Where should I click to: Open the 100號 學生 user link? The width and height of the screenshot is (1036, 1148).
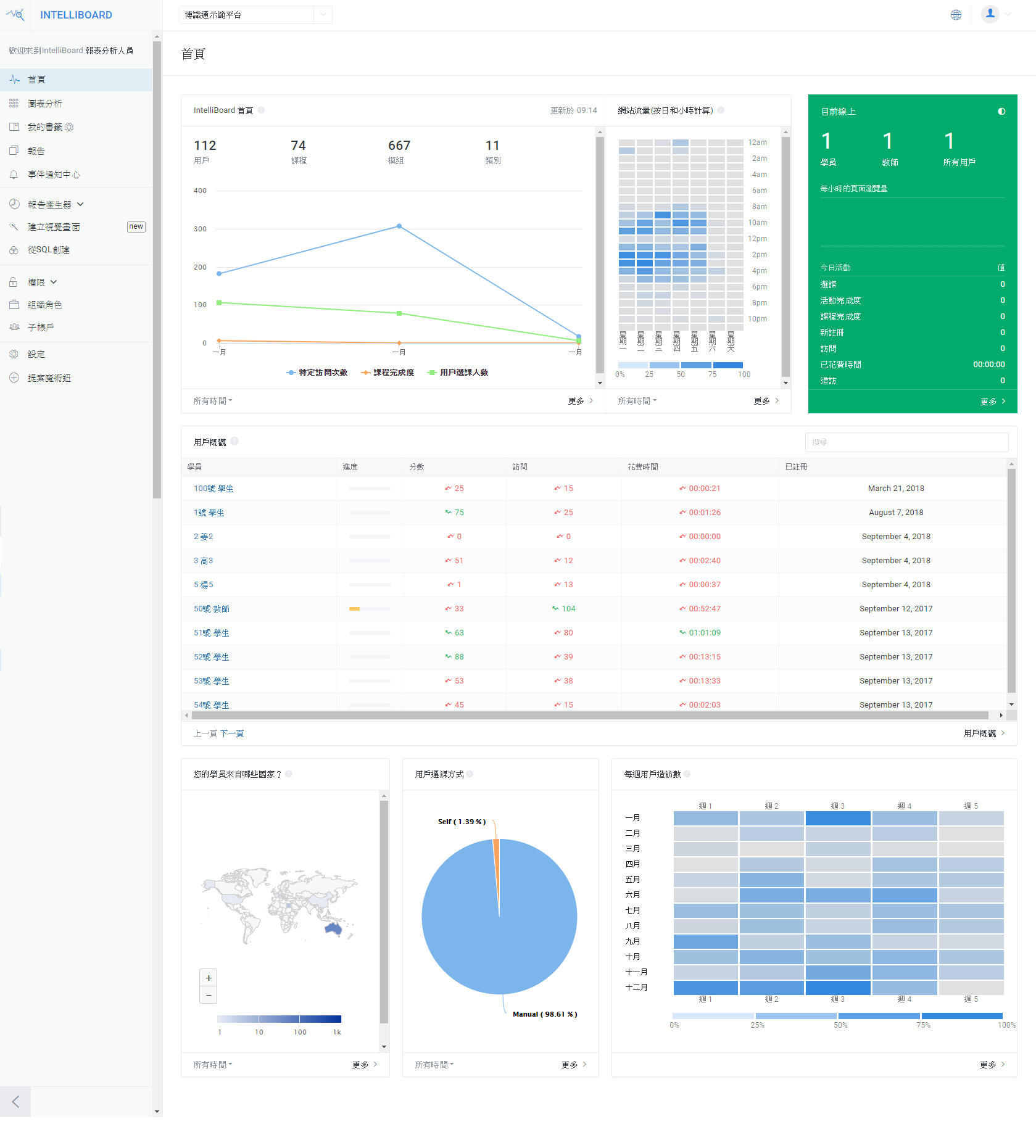pyautogui.click(x=213, y=489)
